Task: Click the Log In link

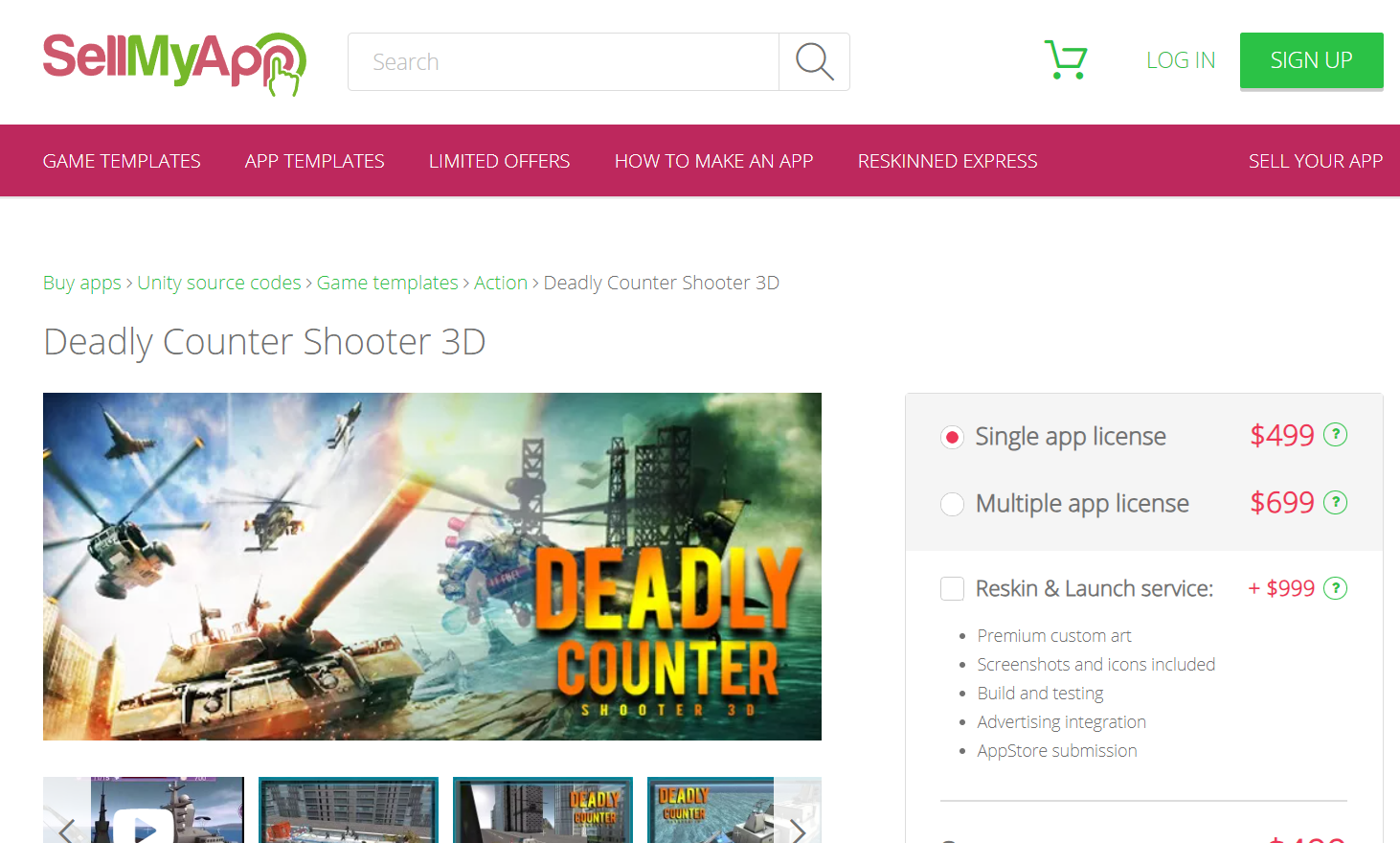Action: [x=1181, y=60]
